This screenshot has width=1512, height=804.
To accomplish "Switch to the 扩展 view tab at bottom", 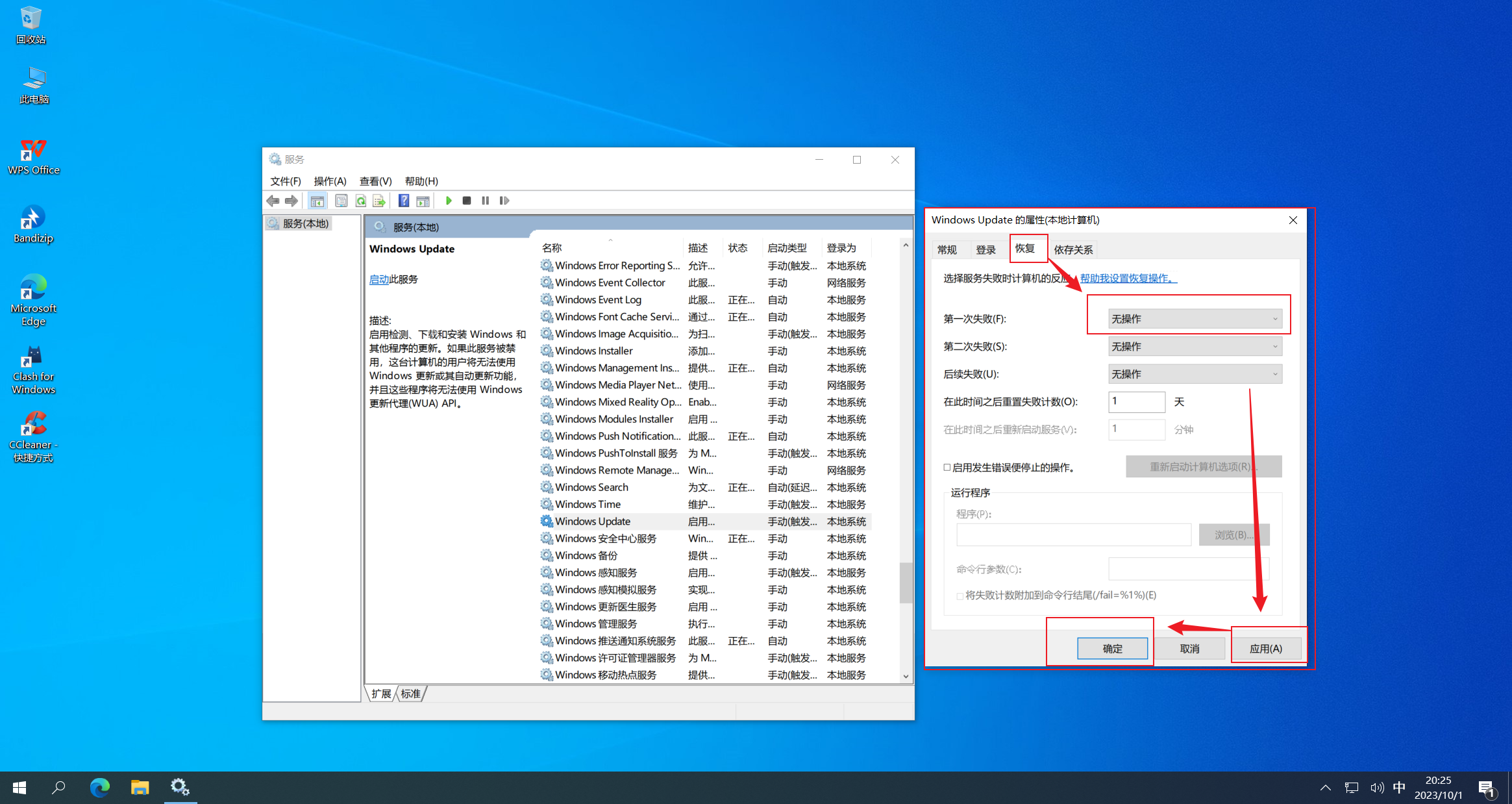I will point(381,694).
